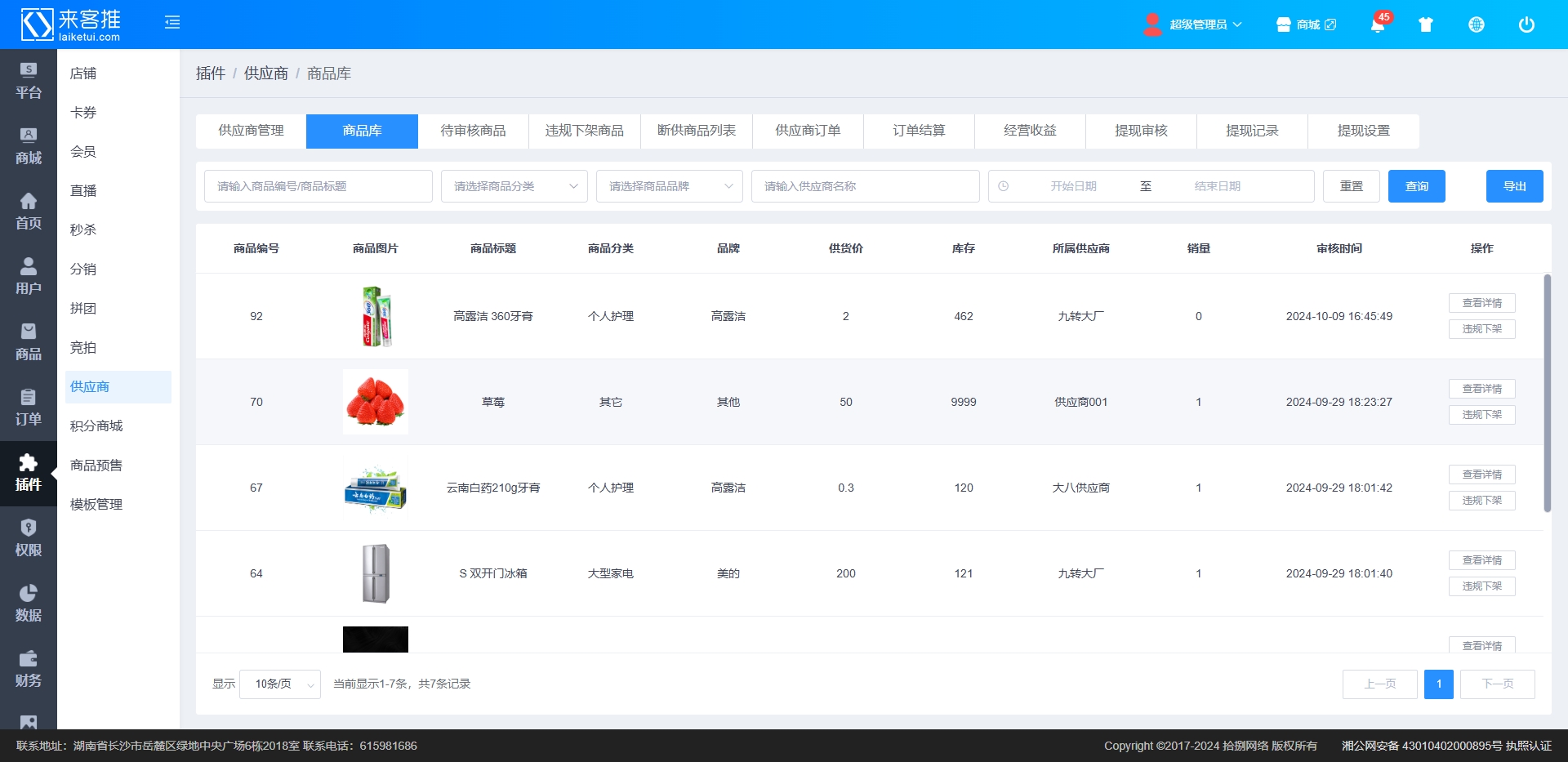Switch to the 待审核商品 tab

click(473, 131)
